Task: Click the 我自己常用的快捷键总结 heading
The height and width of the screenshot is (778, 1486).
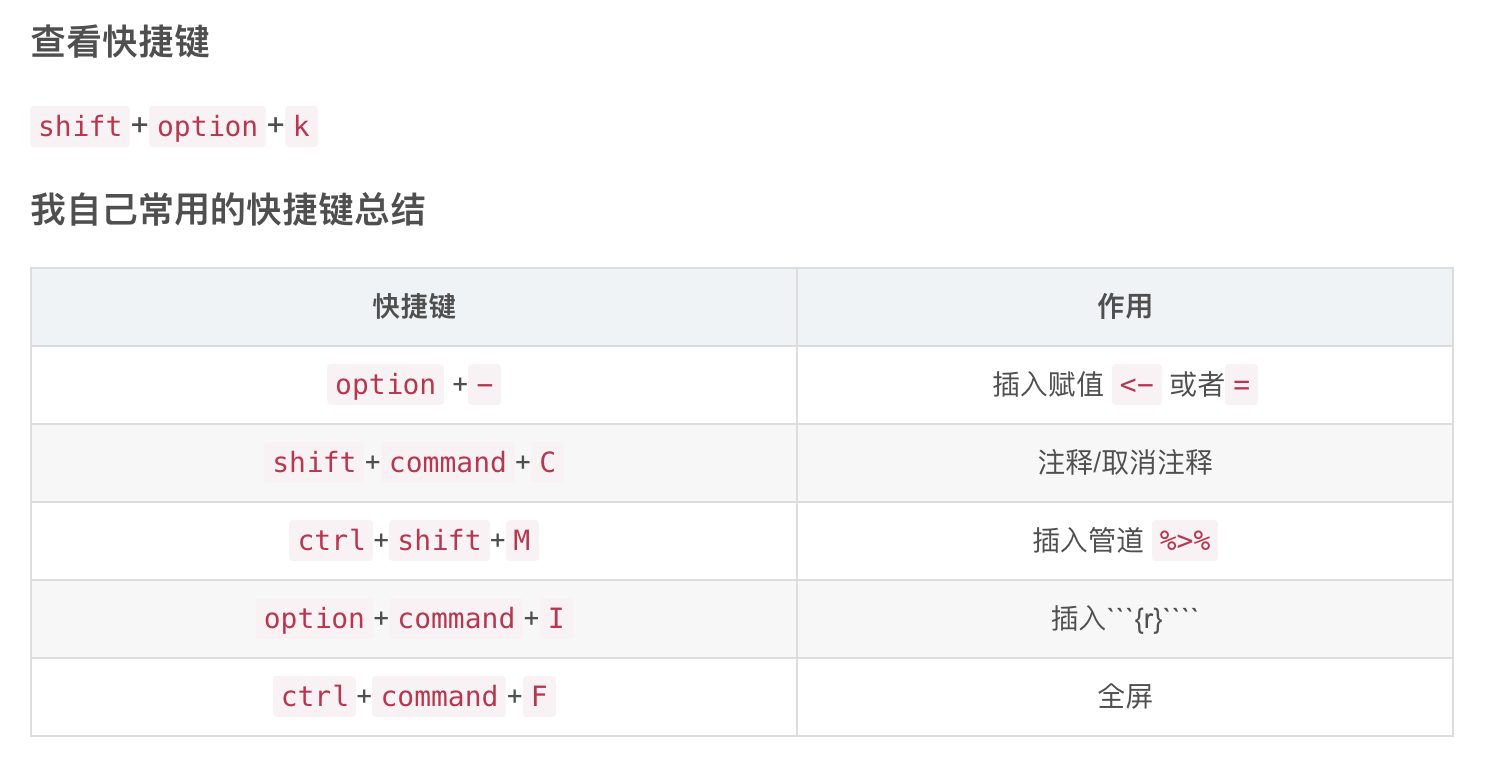Action: click(x=228, y=210)
